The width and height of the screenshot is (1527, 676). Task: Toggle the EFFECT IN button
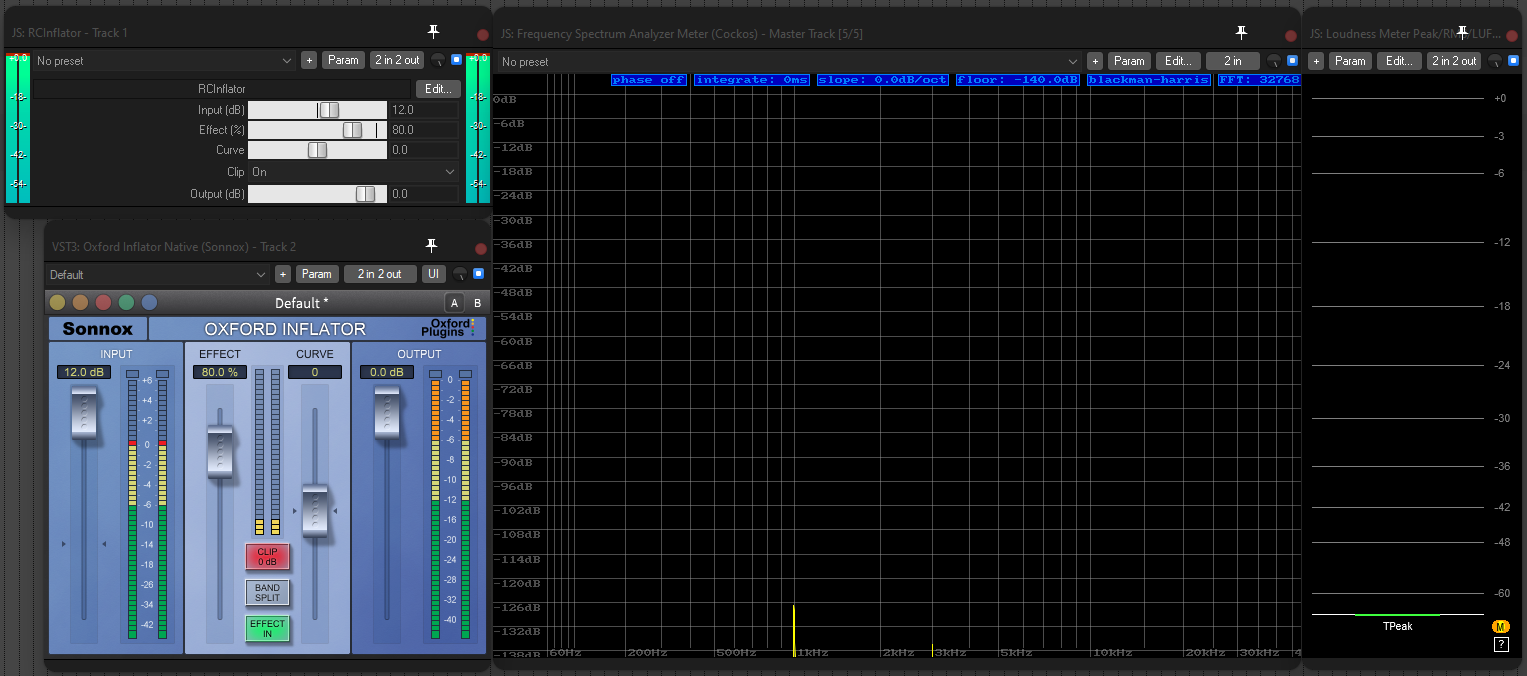(267, 628)
